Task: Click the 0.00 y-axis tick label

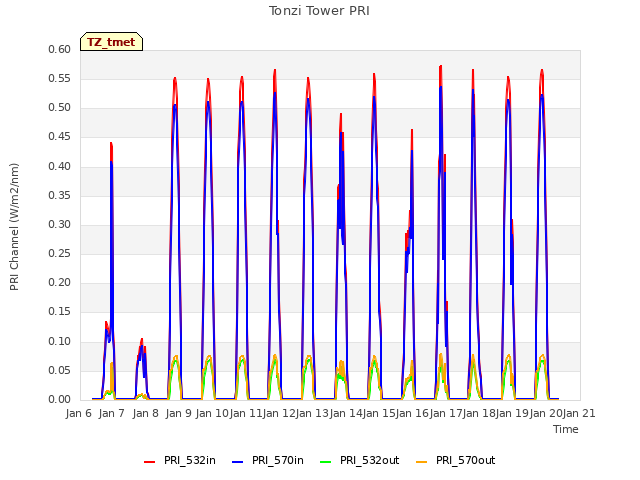Action: (x=60, y=400)
